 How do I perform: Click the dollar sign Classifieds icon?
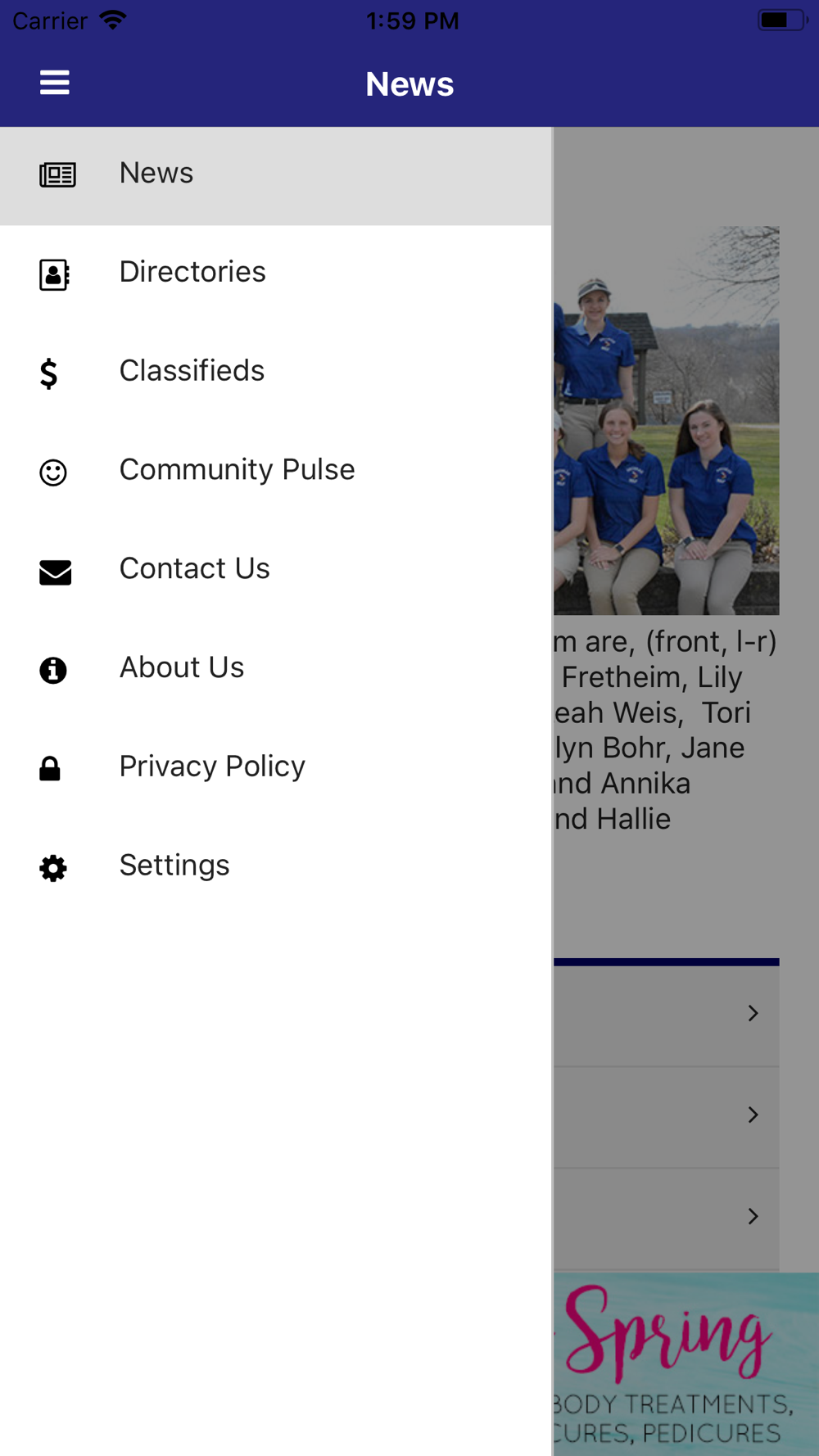pyautogui.click(x=49, y=373)
